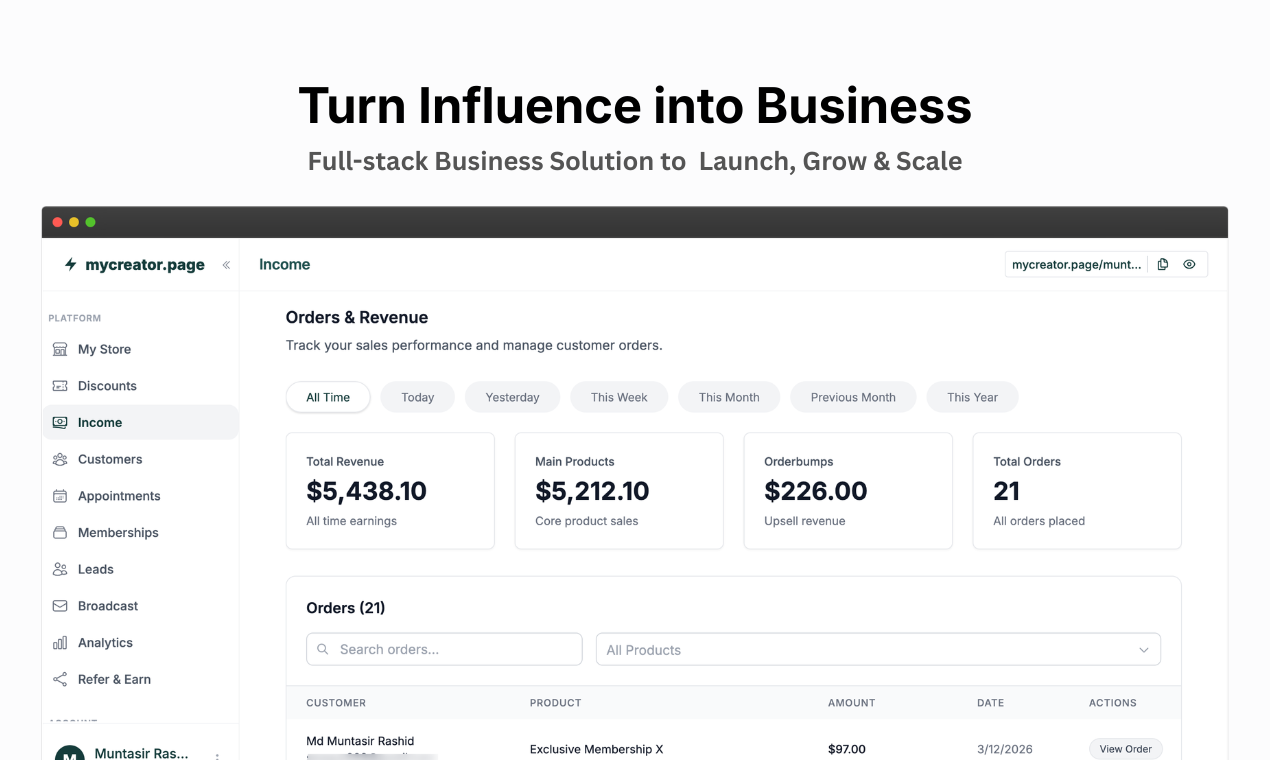Select the This Month filter
1270x760 pixels.
pos(729,397)
